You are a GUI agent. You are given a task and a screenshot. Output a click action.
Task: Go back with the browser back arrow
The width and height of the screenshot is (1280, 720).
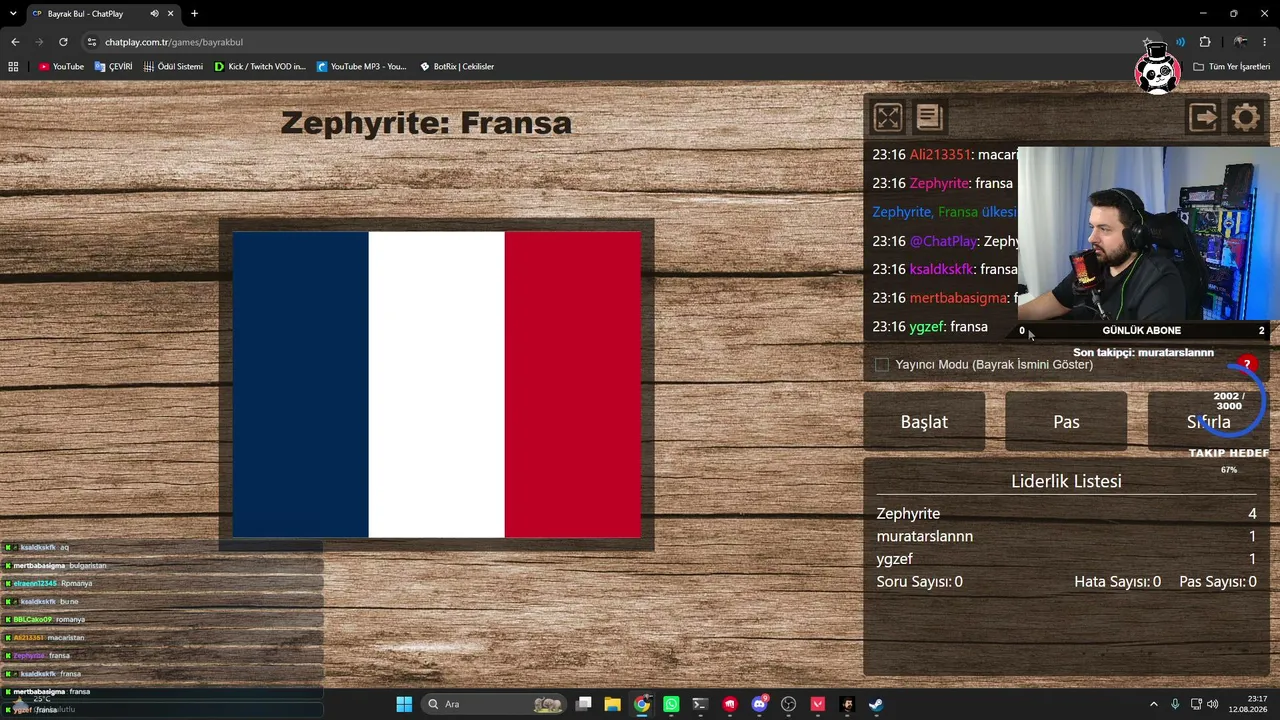pyautogui.click(x=15, y=42)
